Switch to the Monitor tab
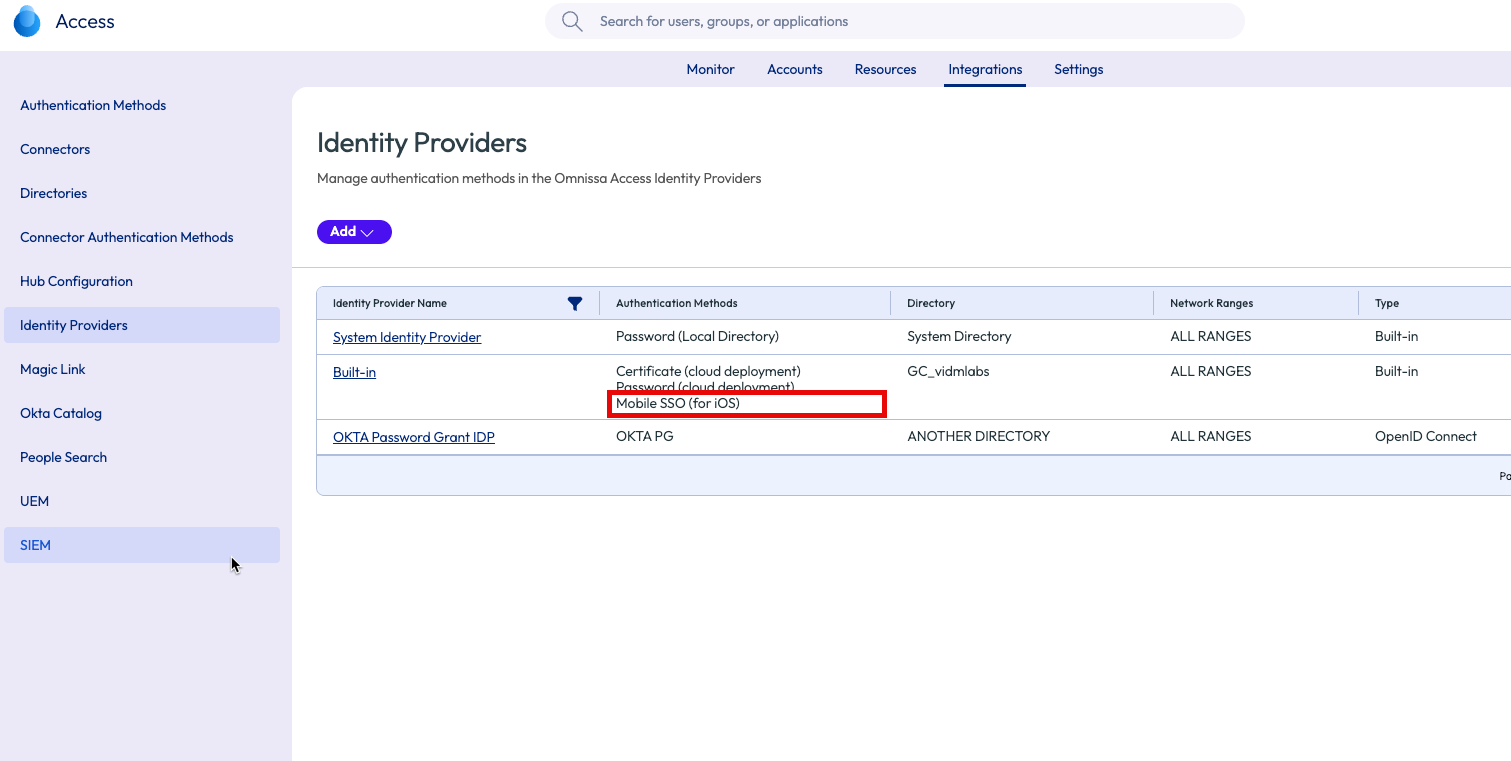Screen dimensions: 1511x761 click(x=710, y=69)
